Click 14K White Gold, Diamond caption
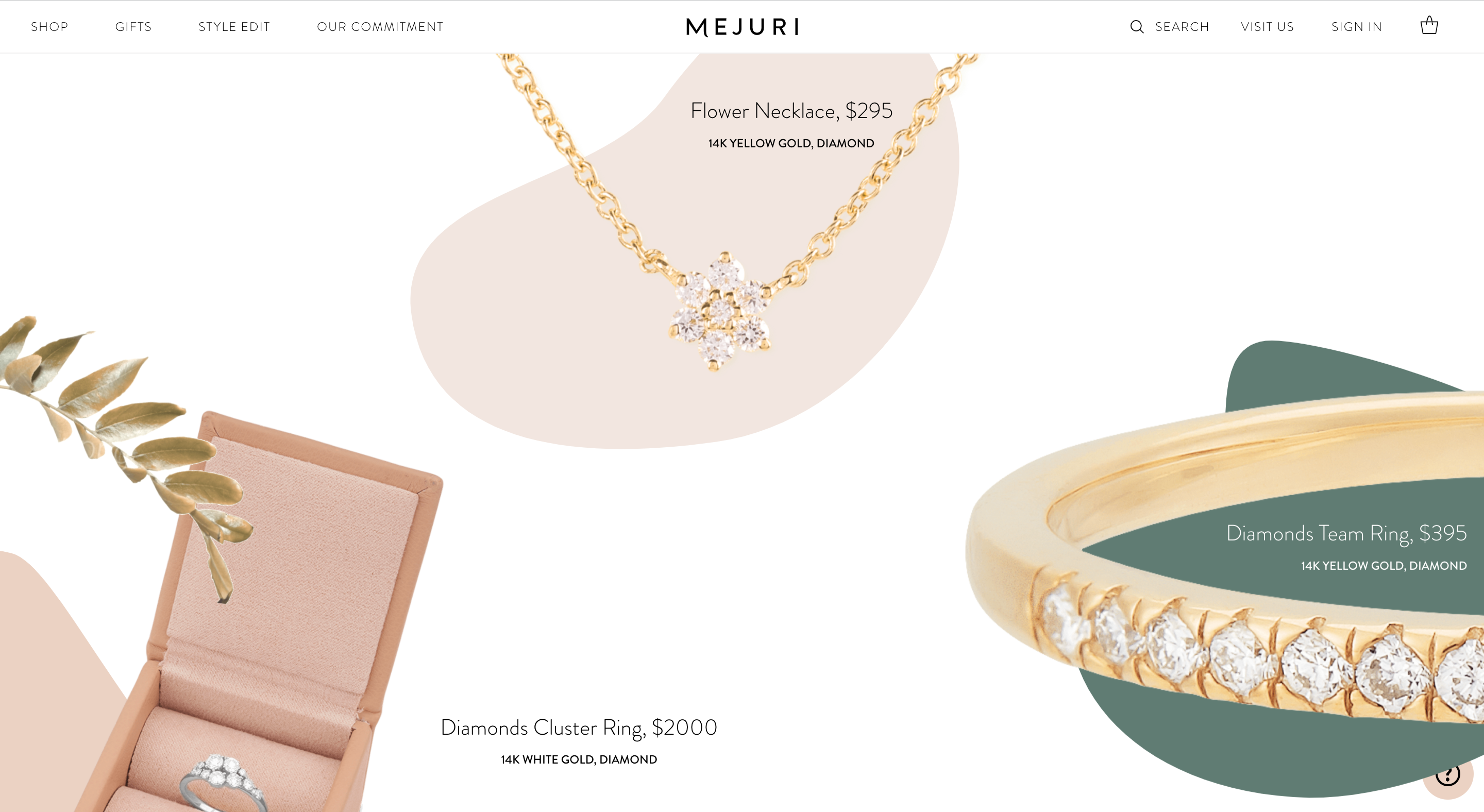Image resolution: width=1484 pixels, height=812 pixels. (x=579, y=759)
